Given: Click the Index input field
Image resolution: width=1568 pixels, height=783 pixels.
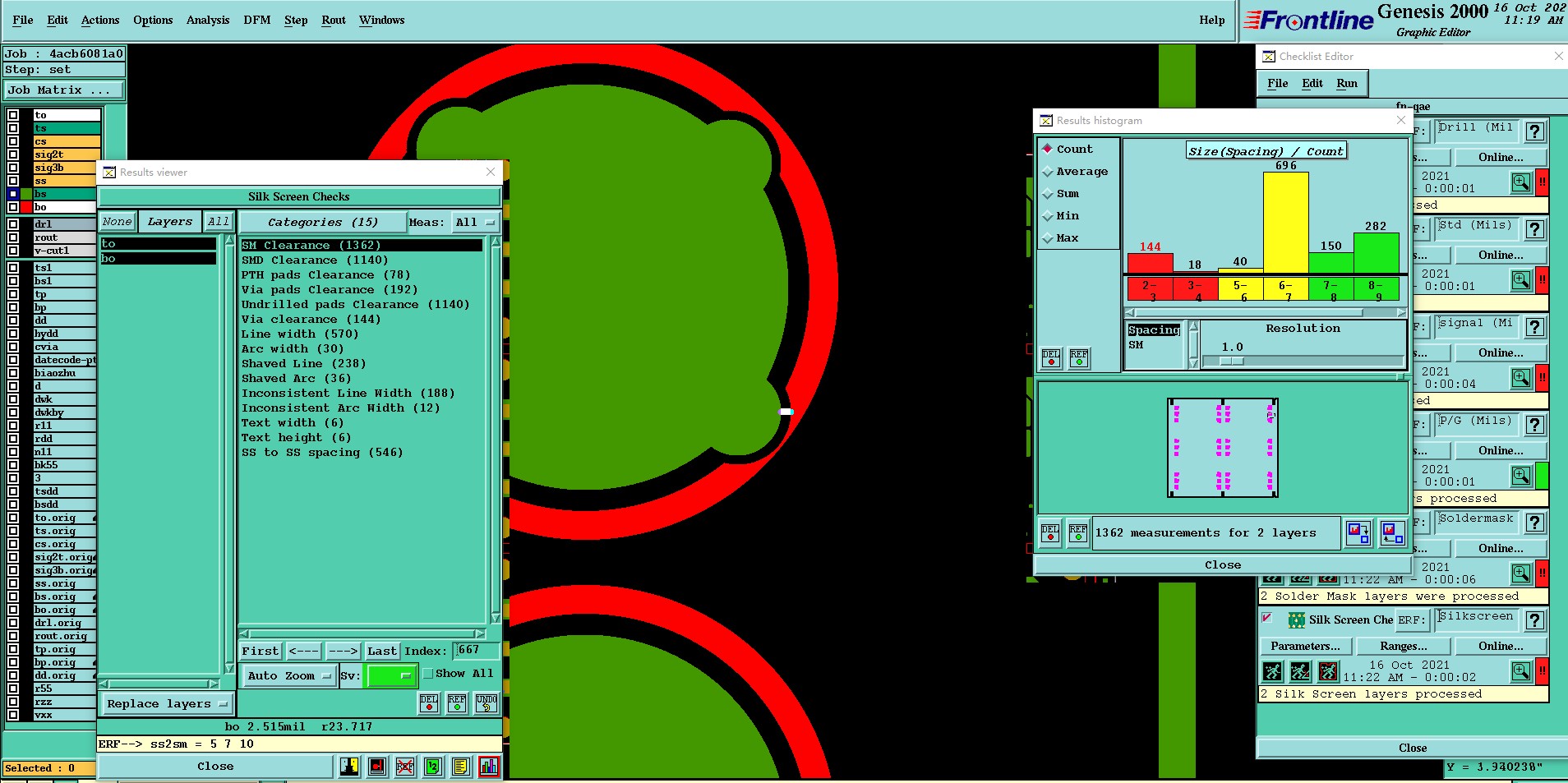Looking at the screenshot, I should pyautogui.click(x=477, y=650).
